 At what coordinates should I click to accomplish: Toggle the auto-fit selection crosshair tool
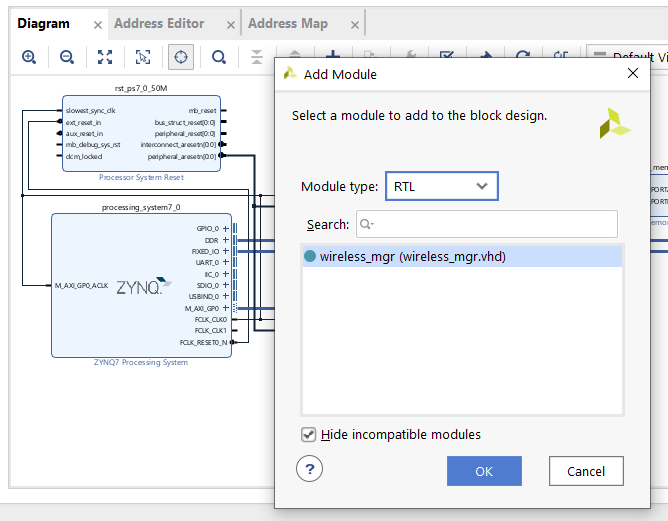click(181, 57)
